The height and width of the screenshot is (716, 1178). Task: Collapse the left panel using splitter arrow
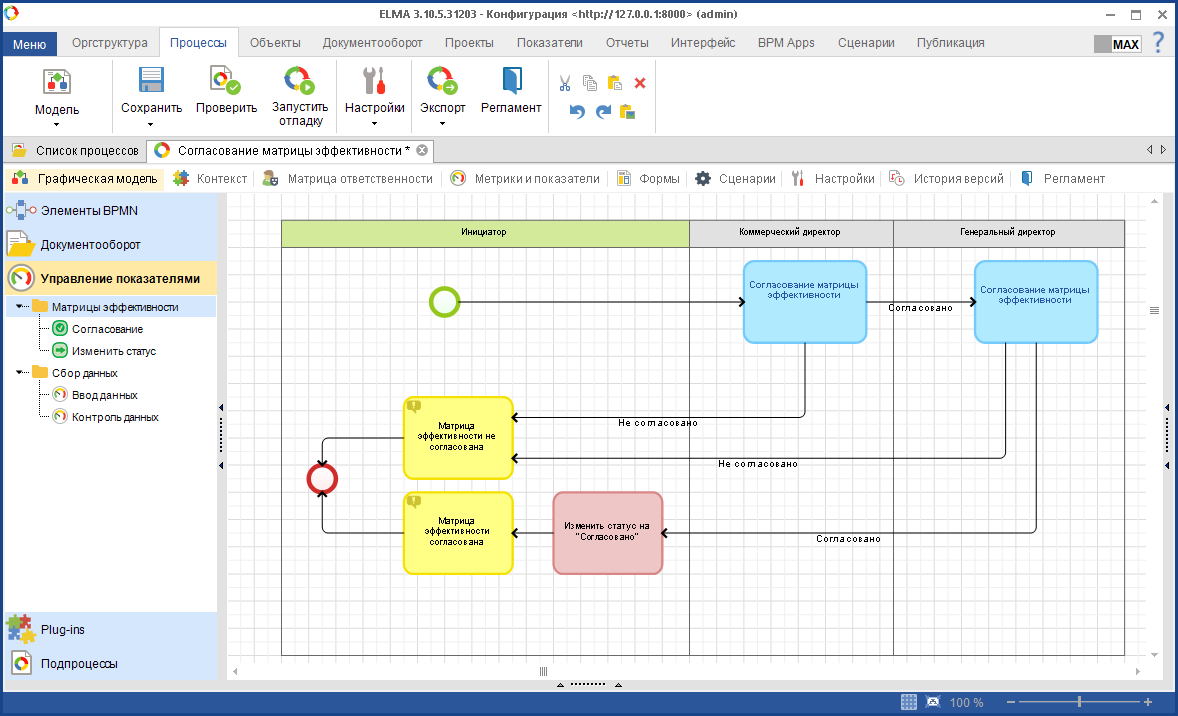tap(221, 407)
